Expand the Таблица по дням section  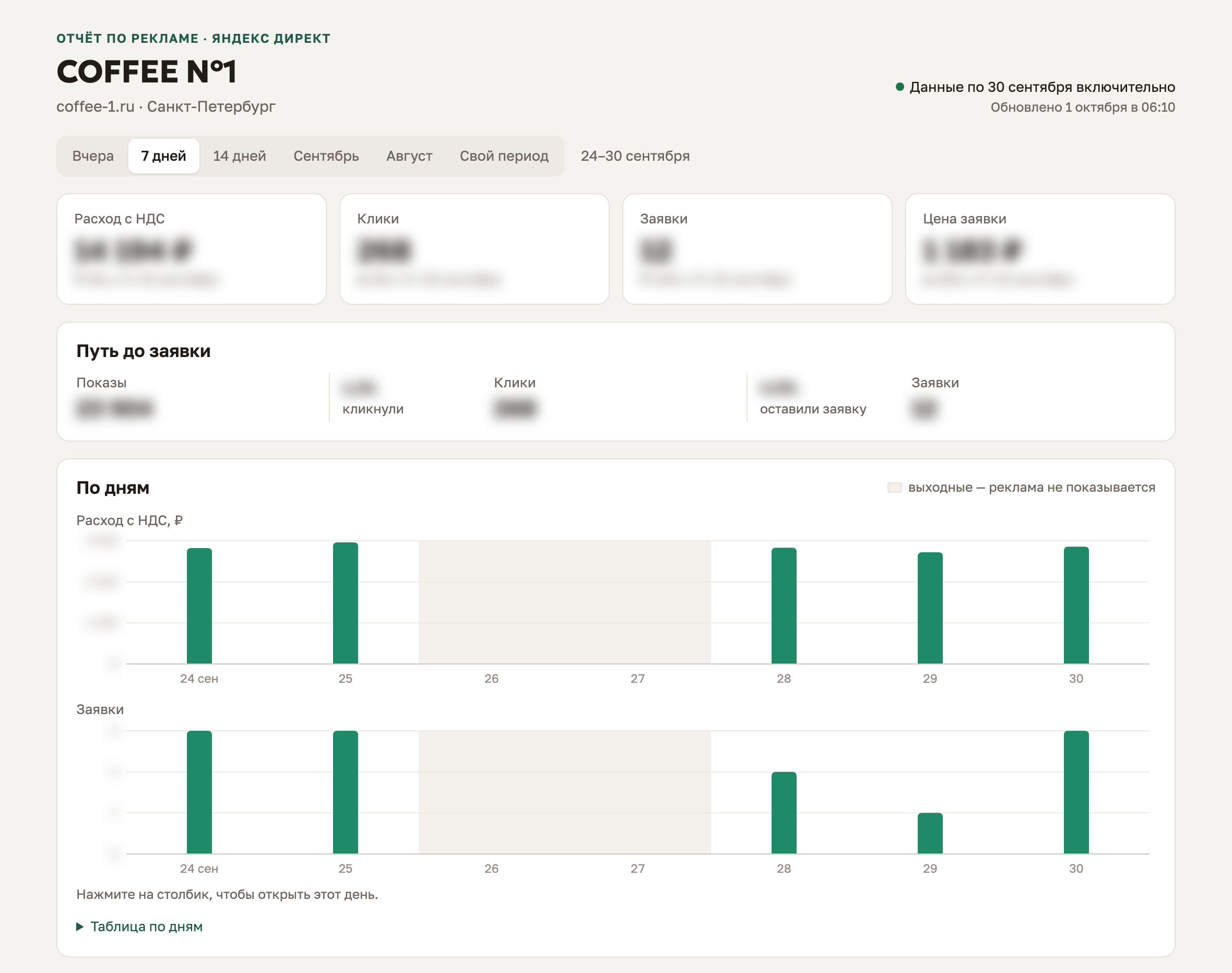click(x=139, y=927)
